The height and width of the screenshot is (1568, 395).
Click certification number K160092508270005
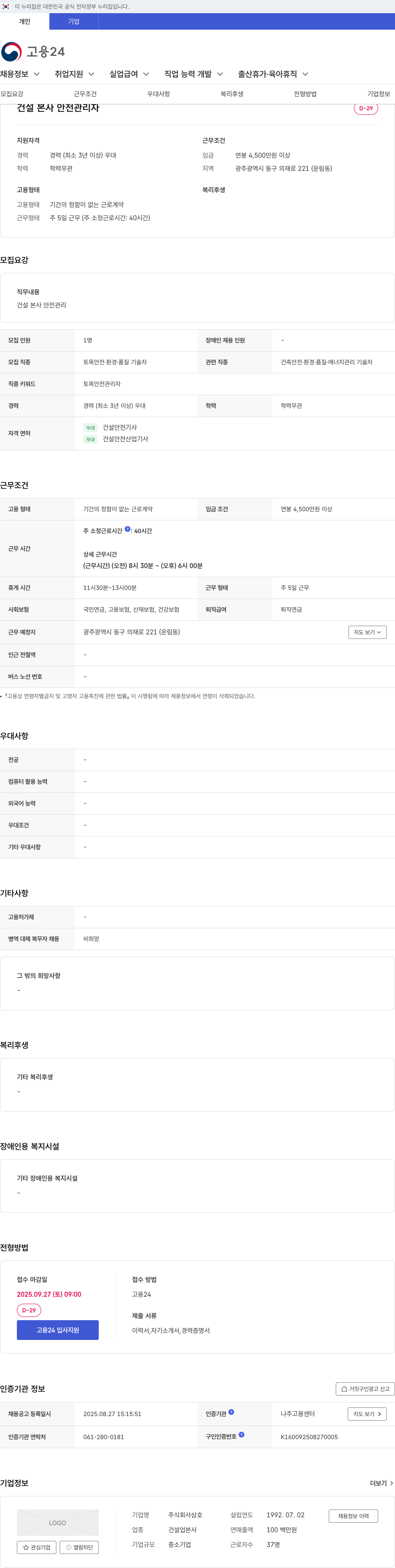tap(309, 1437)
